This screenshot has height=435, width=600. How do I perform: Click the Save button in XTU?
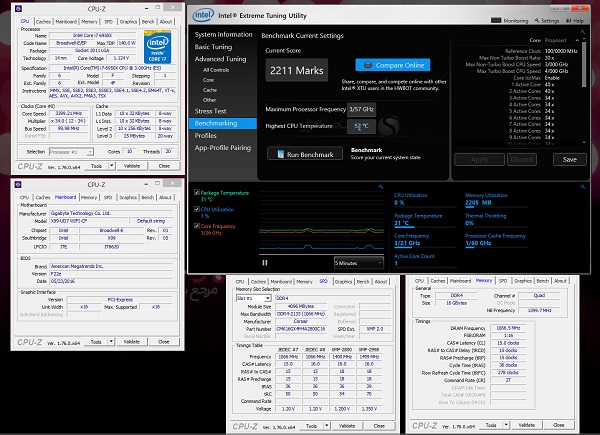pos(569,159)
